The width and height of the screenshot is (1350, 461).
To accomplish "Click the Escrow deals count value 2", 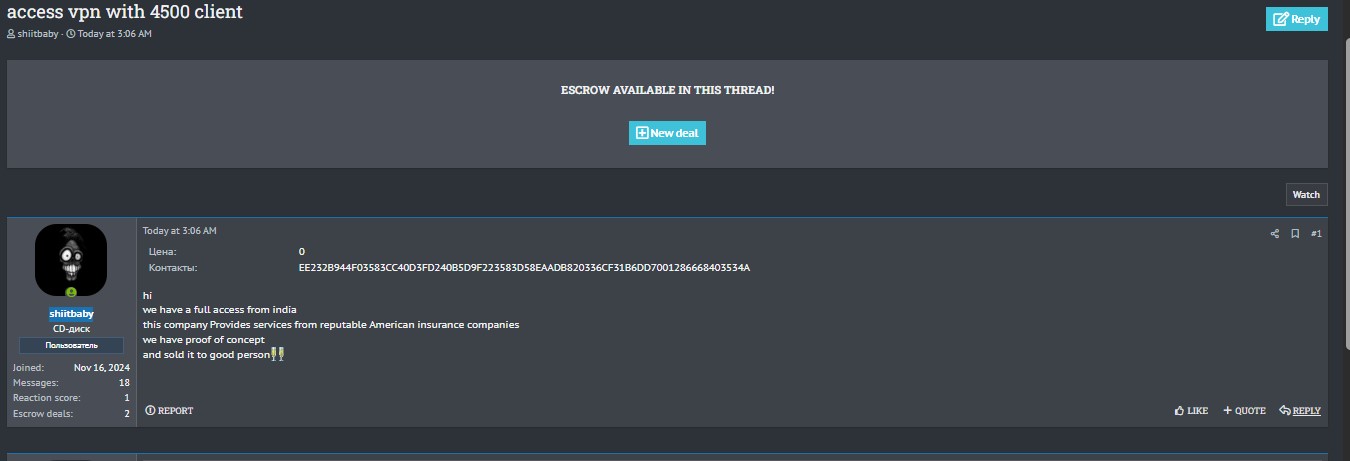I will 127,413.
